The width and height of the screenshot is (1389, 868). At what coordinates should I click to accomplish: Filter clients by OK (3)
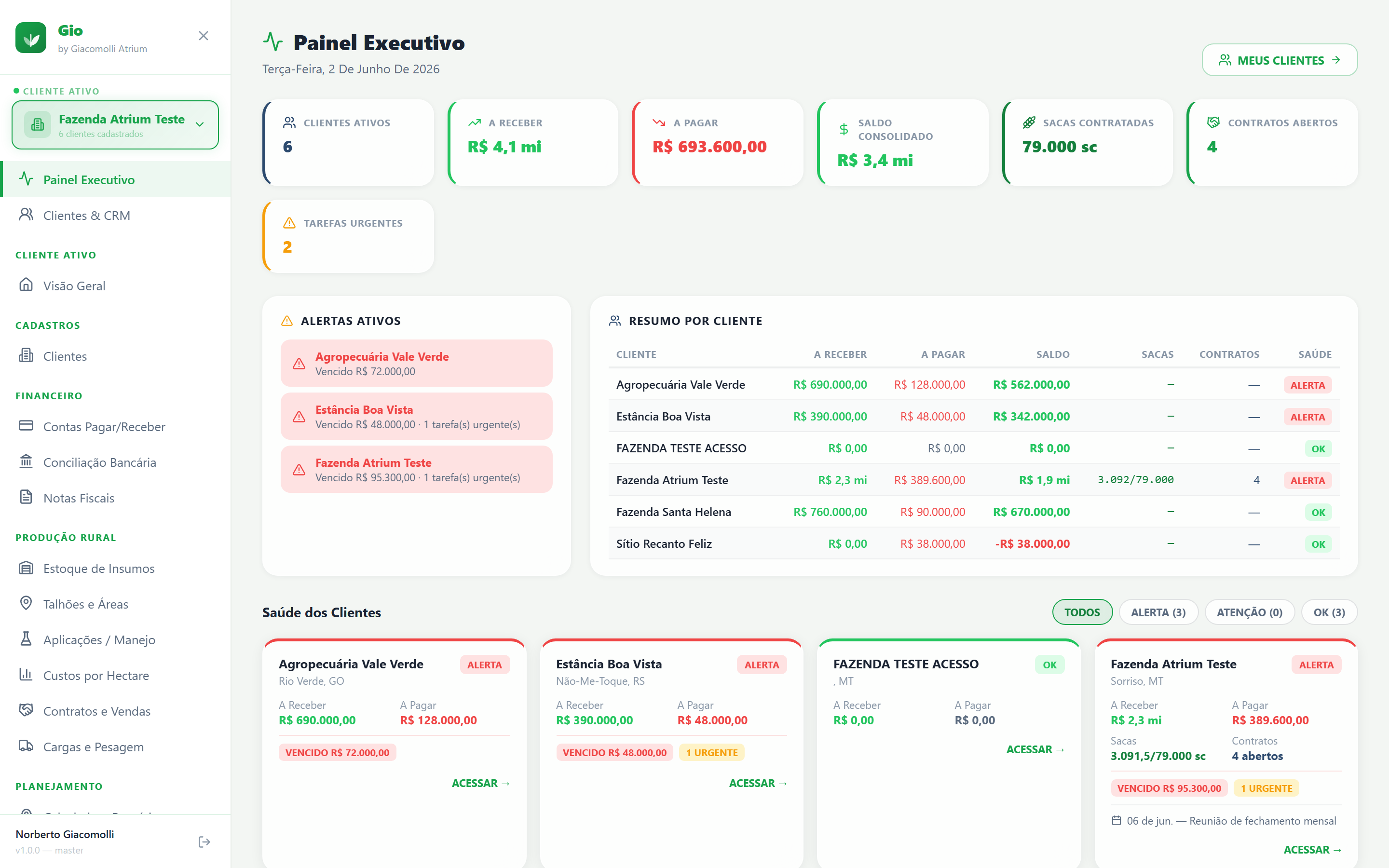[1329, 612]
